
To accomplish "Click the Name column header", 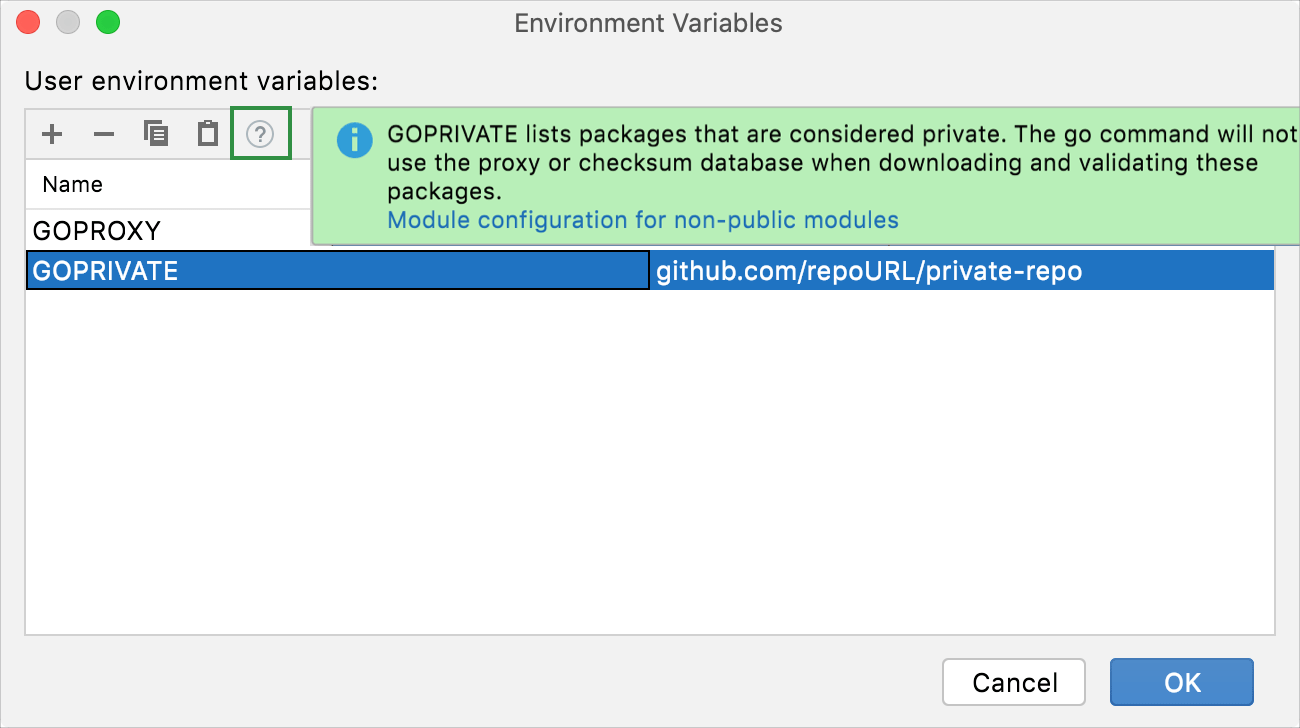I will coord(70,184).
